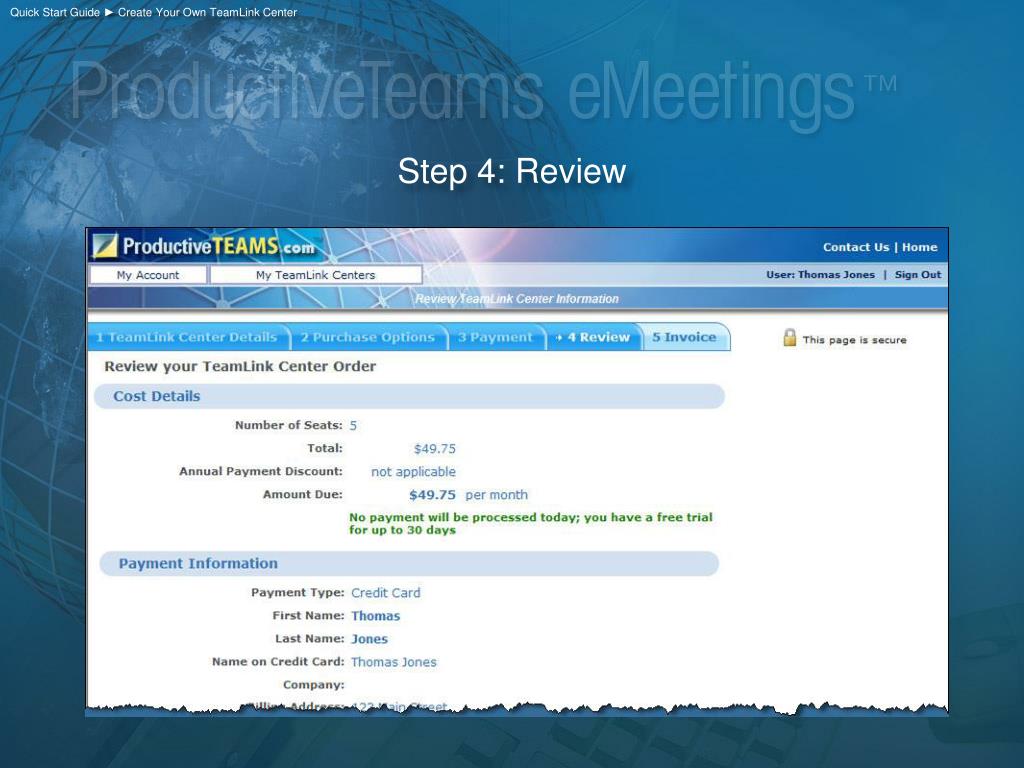Click the Company label
1024x768 pixels.
313,684
